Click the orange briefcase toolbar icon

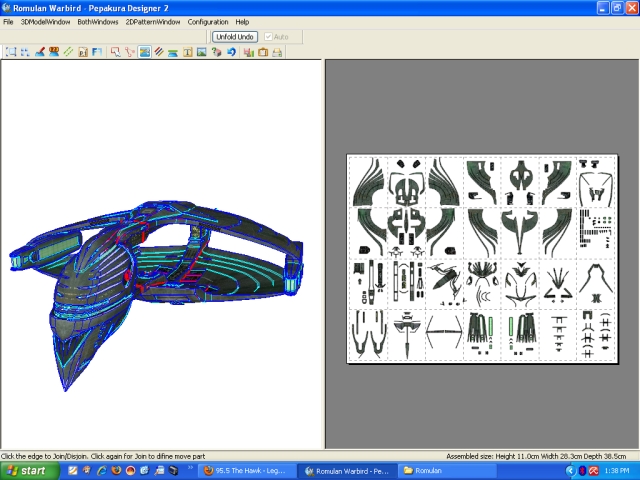(263, 52)
